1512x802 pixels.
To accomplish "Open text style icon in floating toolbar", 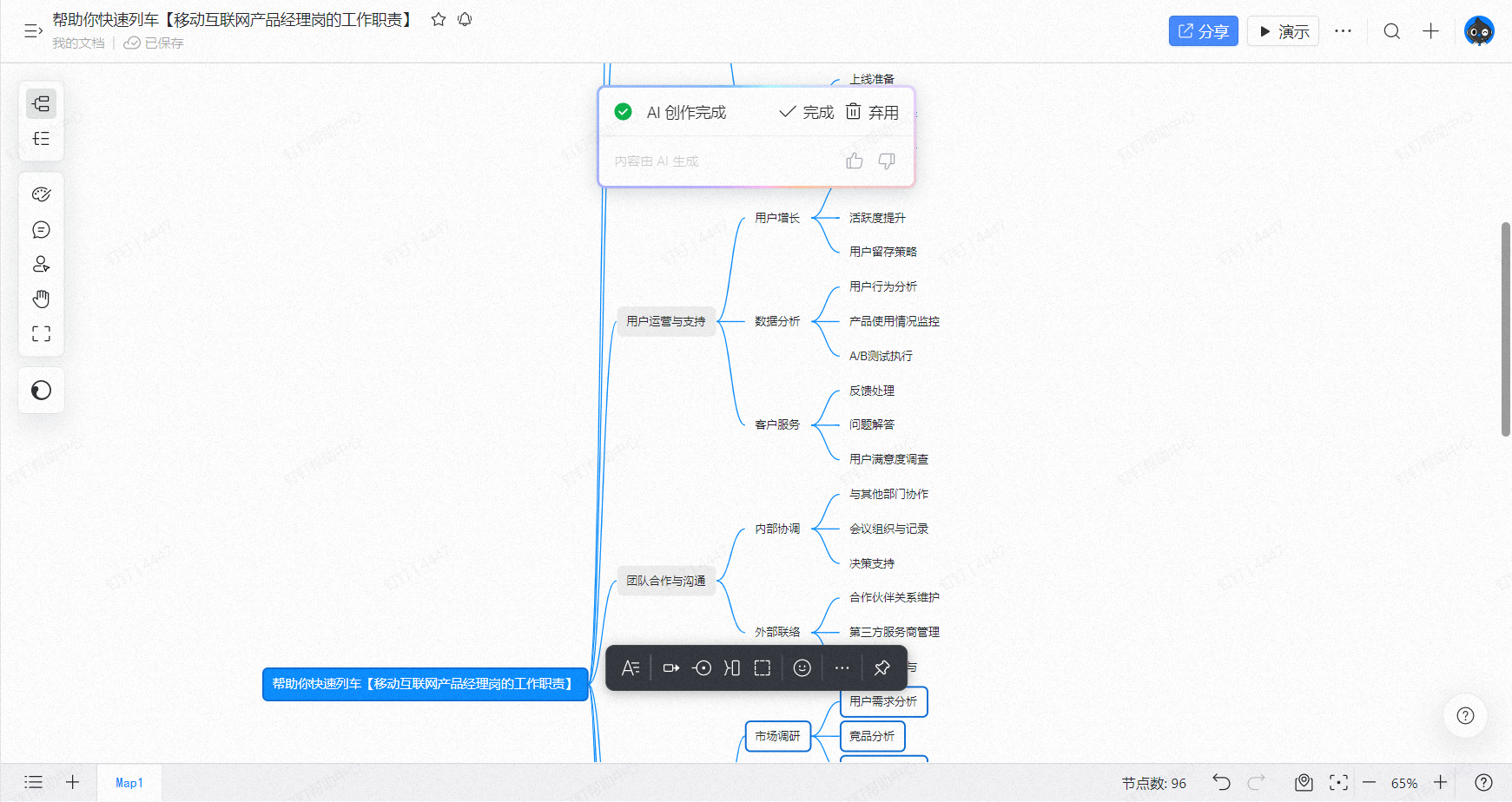I will pyautogui.click(x=631, y=667).
